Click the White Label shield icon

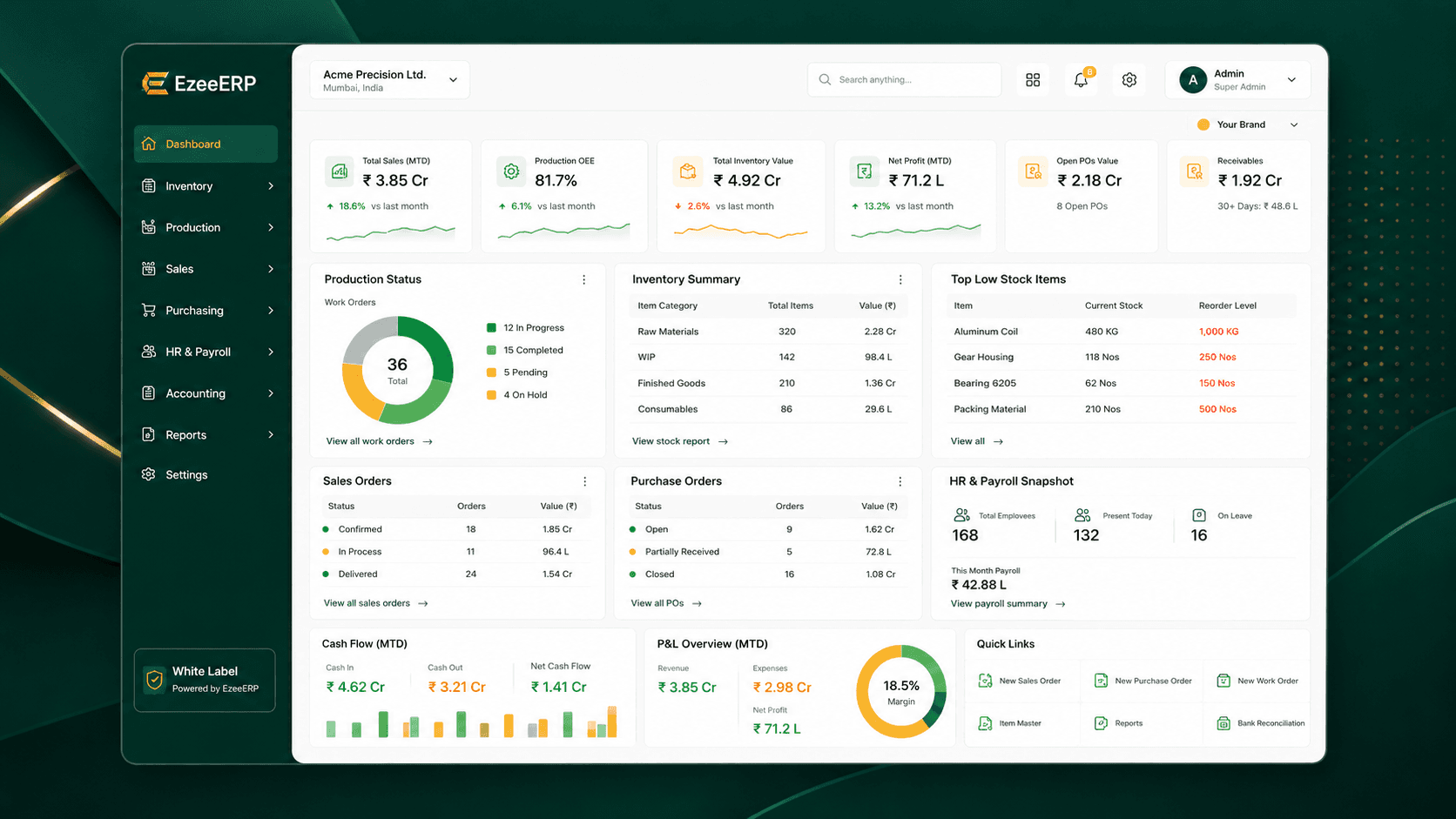pyautogui.click(x=154, y=680)
